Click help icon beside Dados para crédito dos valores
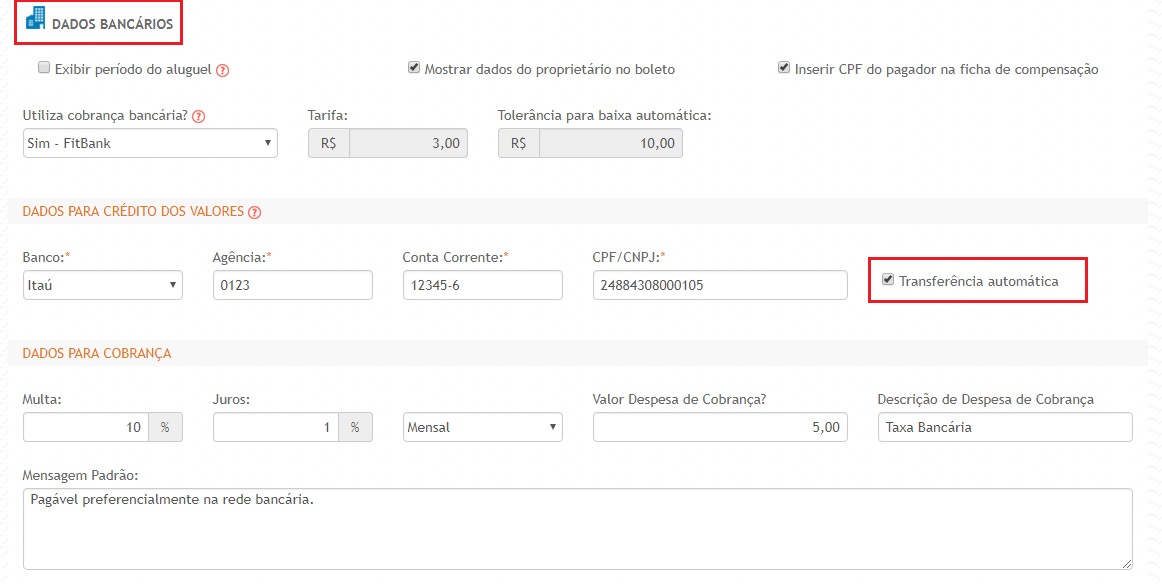 254,212
